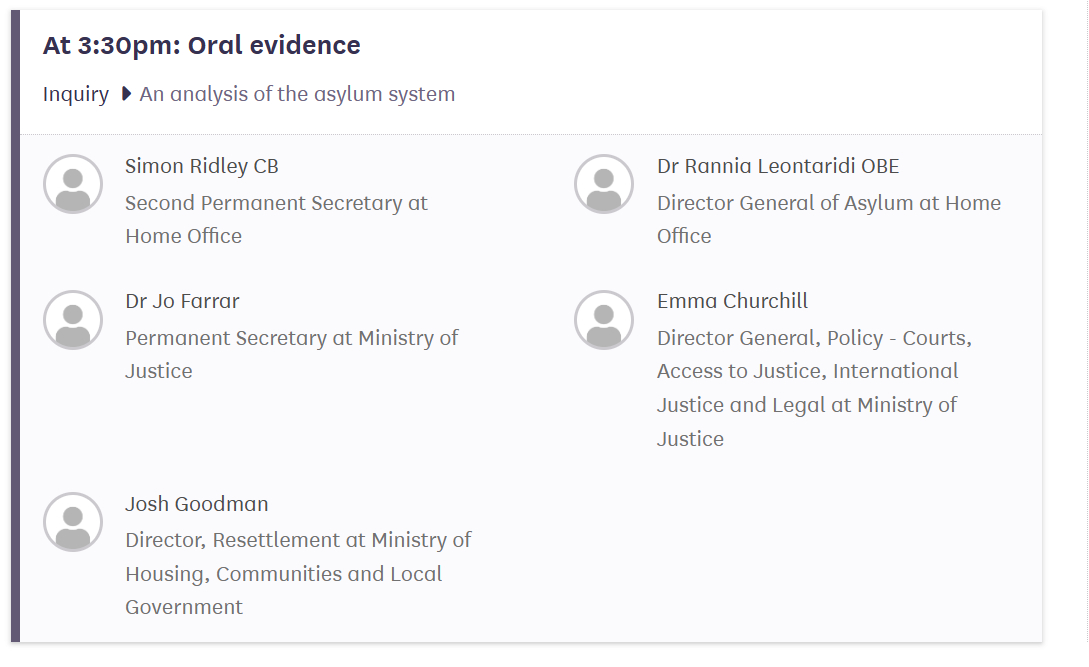Click 'Permanent Secretary at Ministry of Justice' text
Image resolution: width=1089 pixels, height=667 pixels.
click(x=291, y=354)
